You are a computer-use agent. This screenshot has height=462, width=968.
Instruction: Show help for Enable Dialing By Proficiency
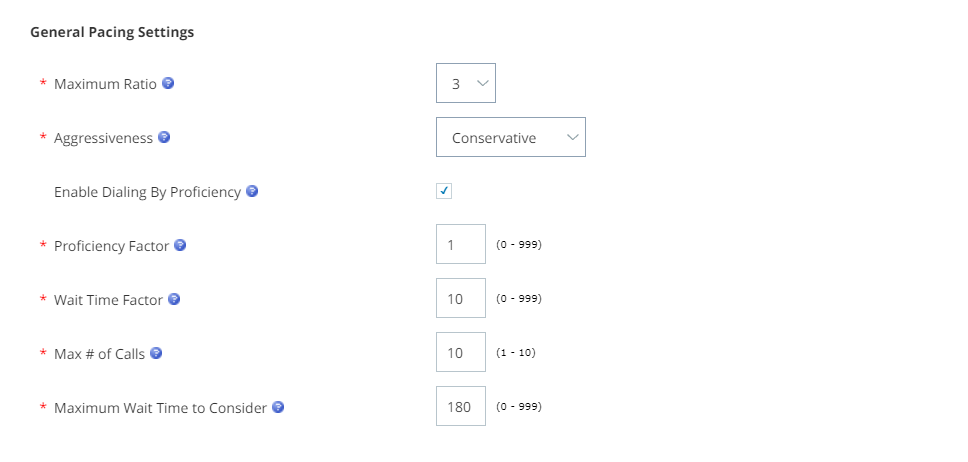point(252,191)
